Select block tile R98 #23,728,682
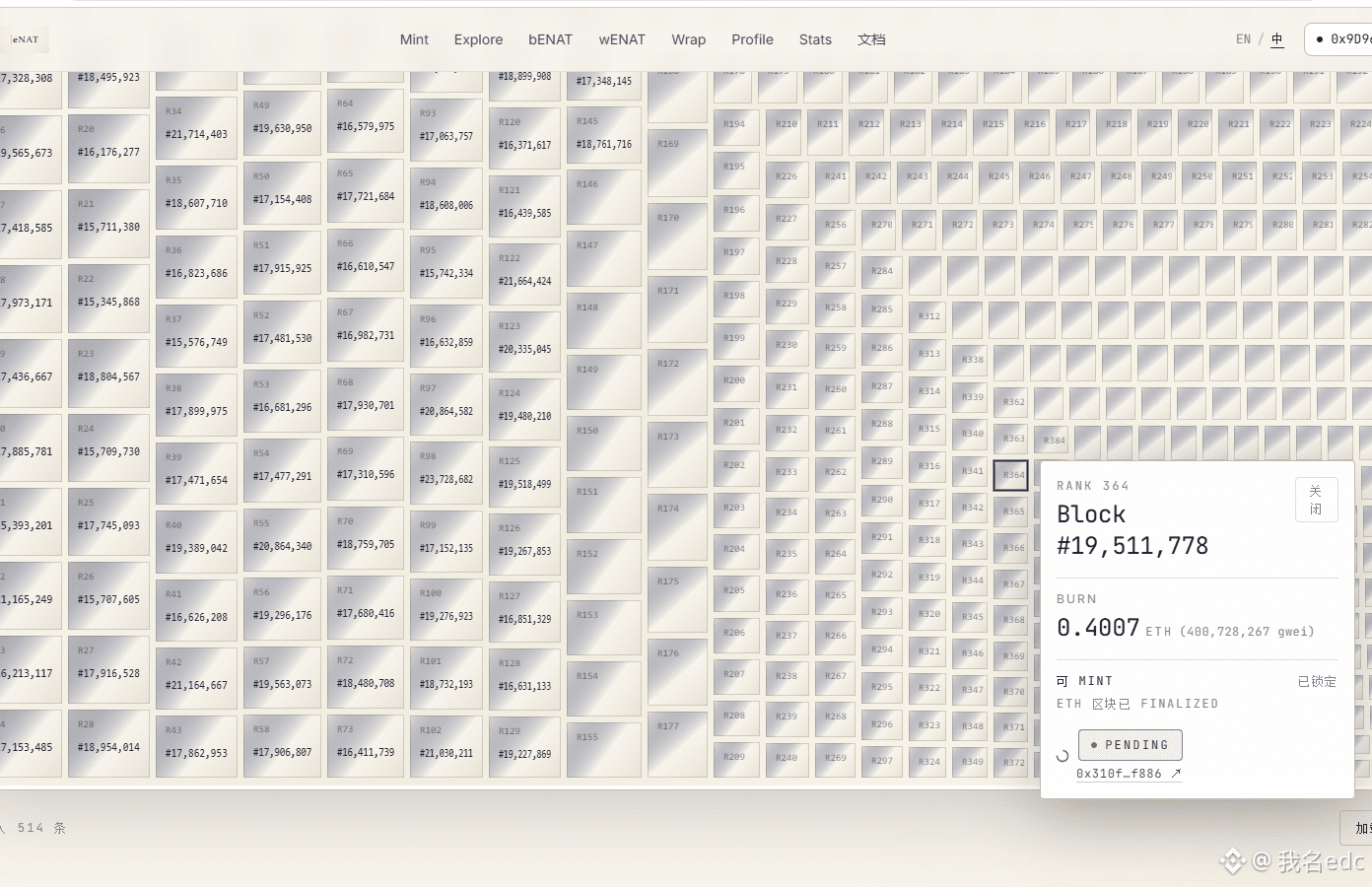The width and height of the screenshot is (1372, 887). 446,473
